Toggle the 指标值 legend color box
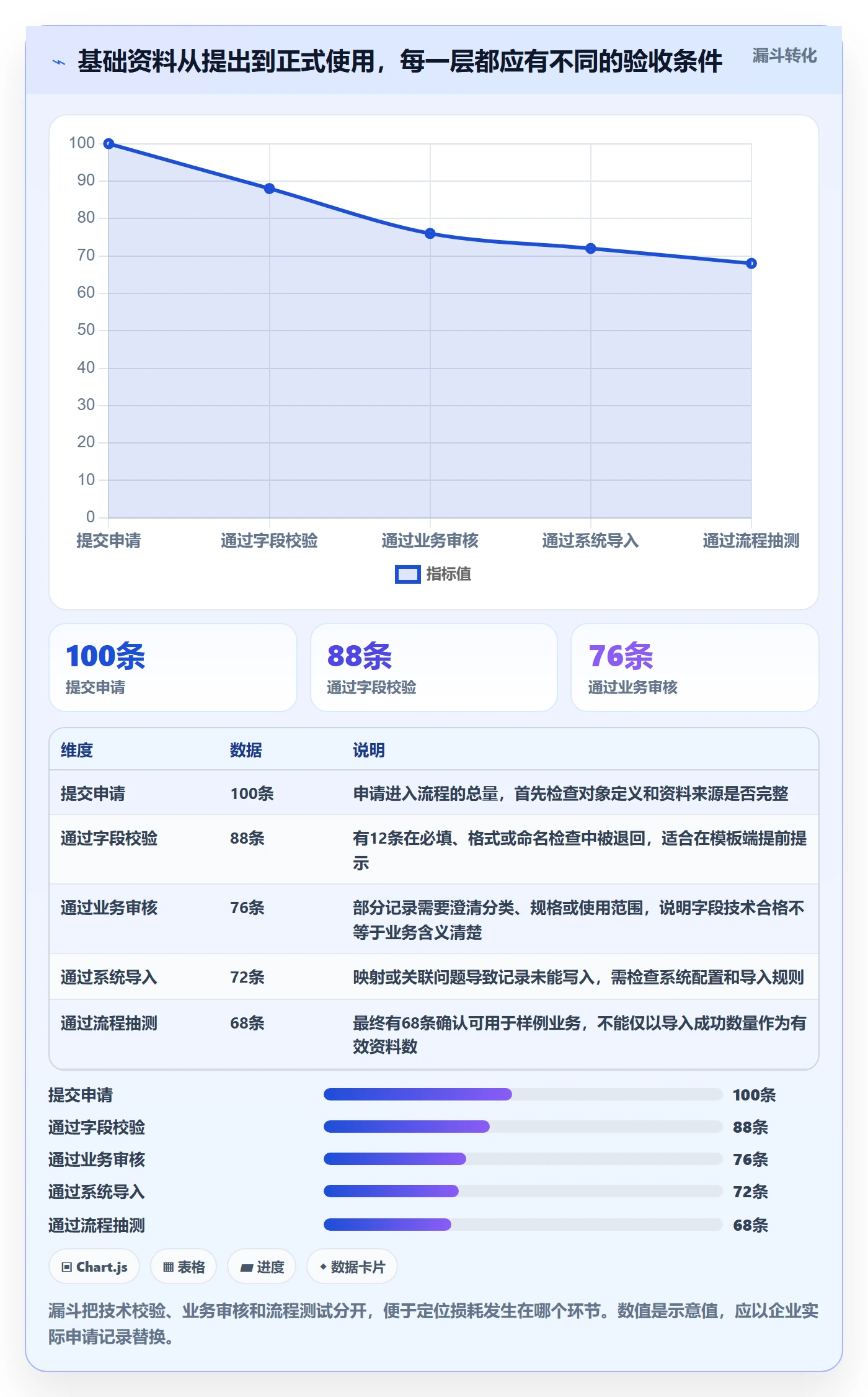This screenshot has height=1397, width=868. point(408,574)
